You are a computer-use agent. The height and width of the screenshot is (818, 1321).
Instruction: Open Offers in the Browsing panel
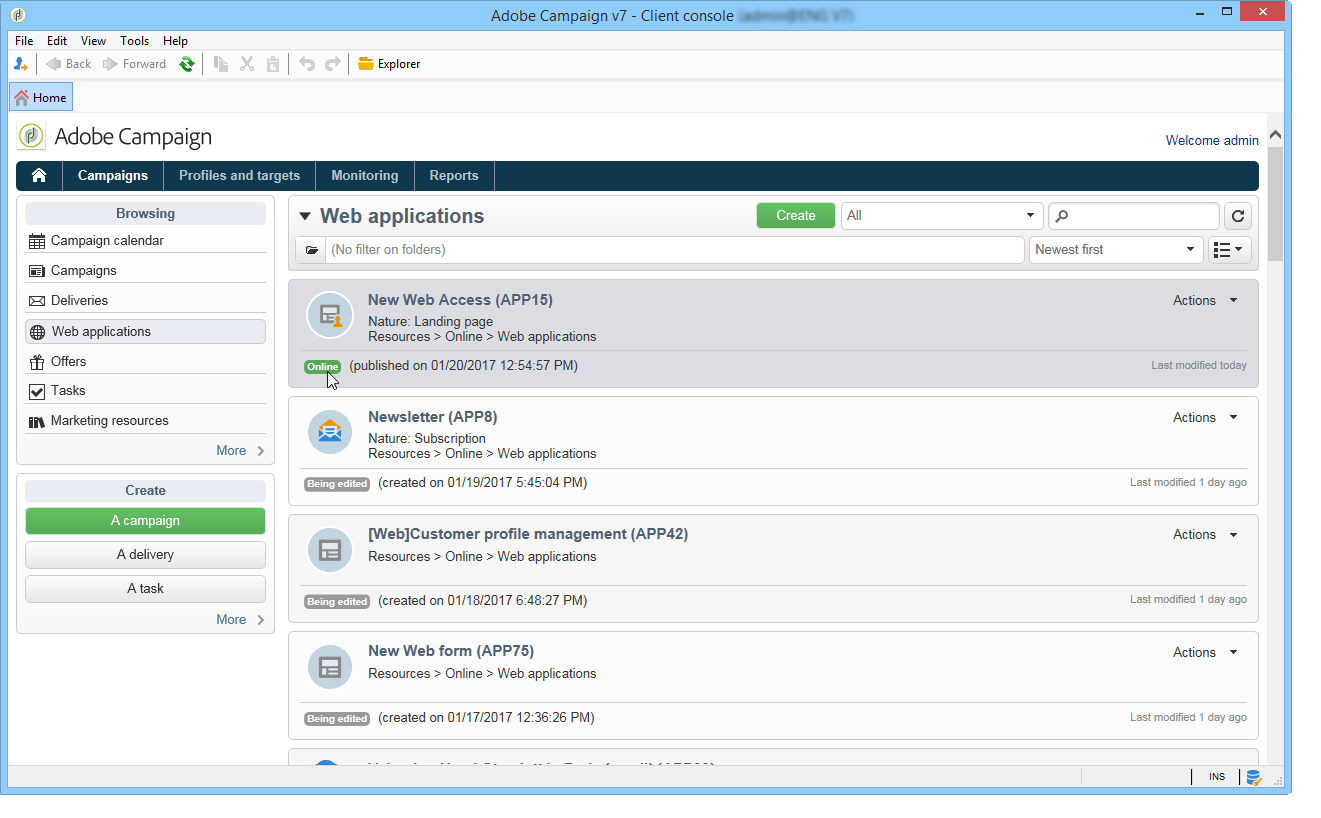tap(146, 361)
